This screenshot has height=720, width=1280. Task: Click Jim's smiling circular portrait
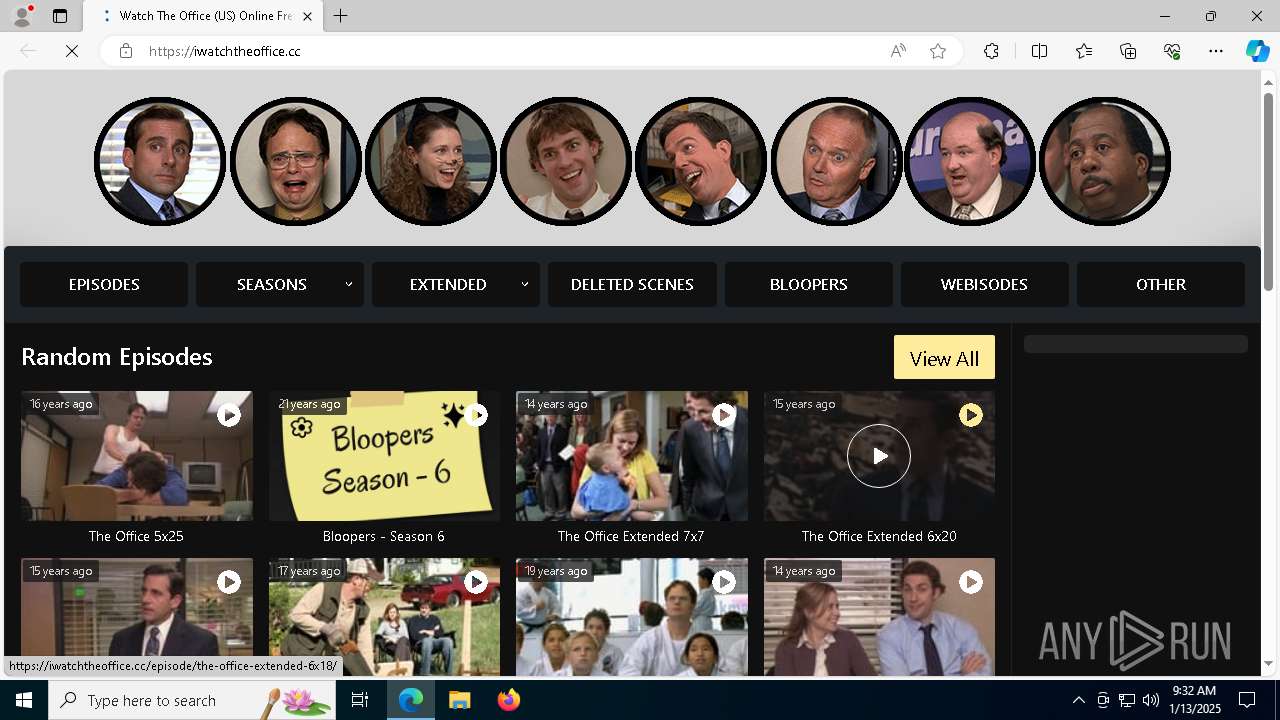point(566,161)
